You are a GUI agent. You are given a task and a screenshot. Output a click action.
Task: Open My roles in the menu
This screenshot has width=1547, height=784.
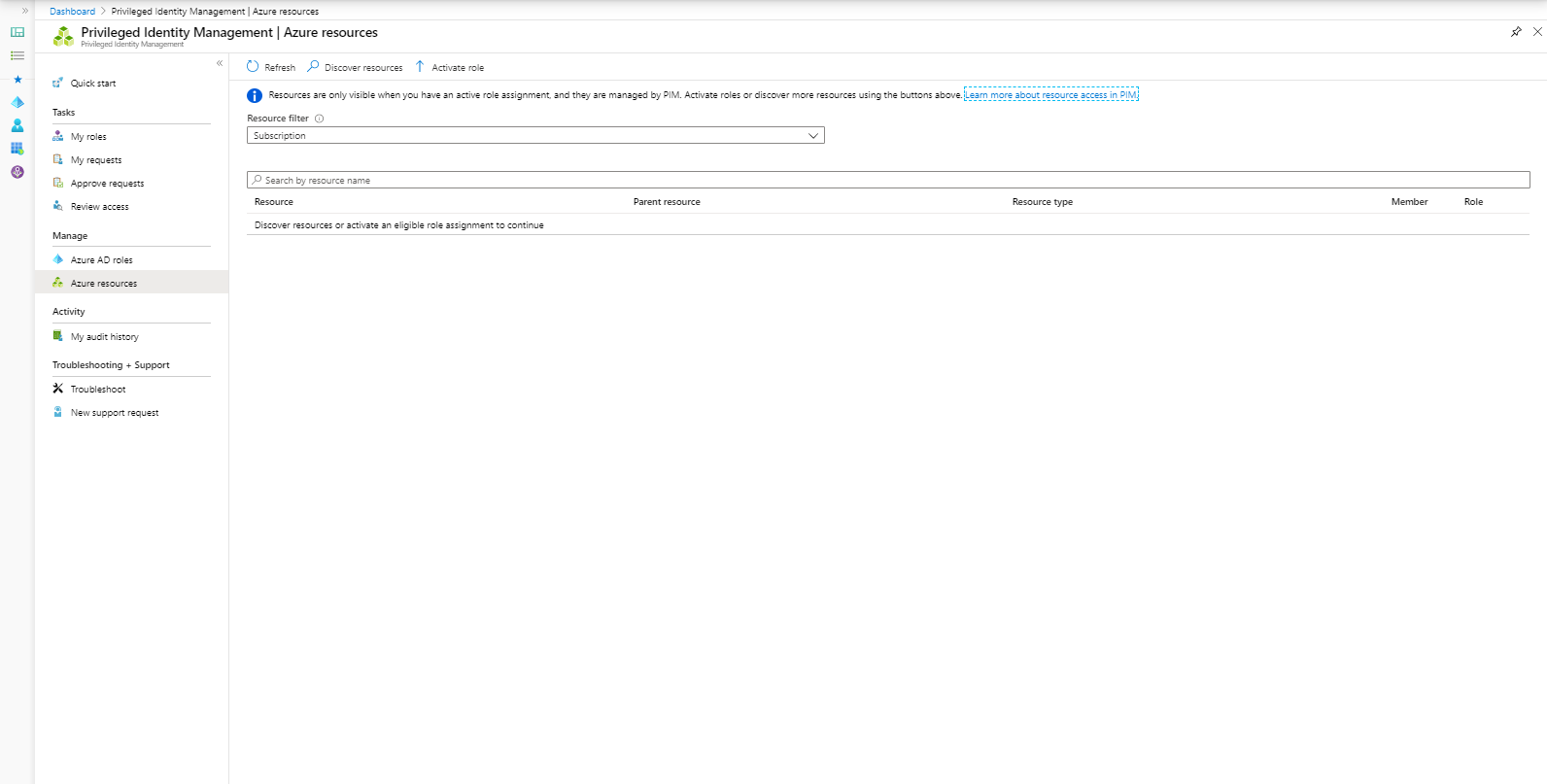pos(88,137)
